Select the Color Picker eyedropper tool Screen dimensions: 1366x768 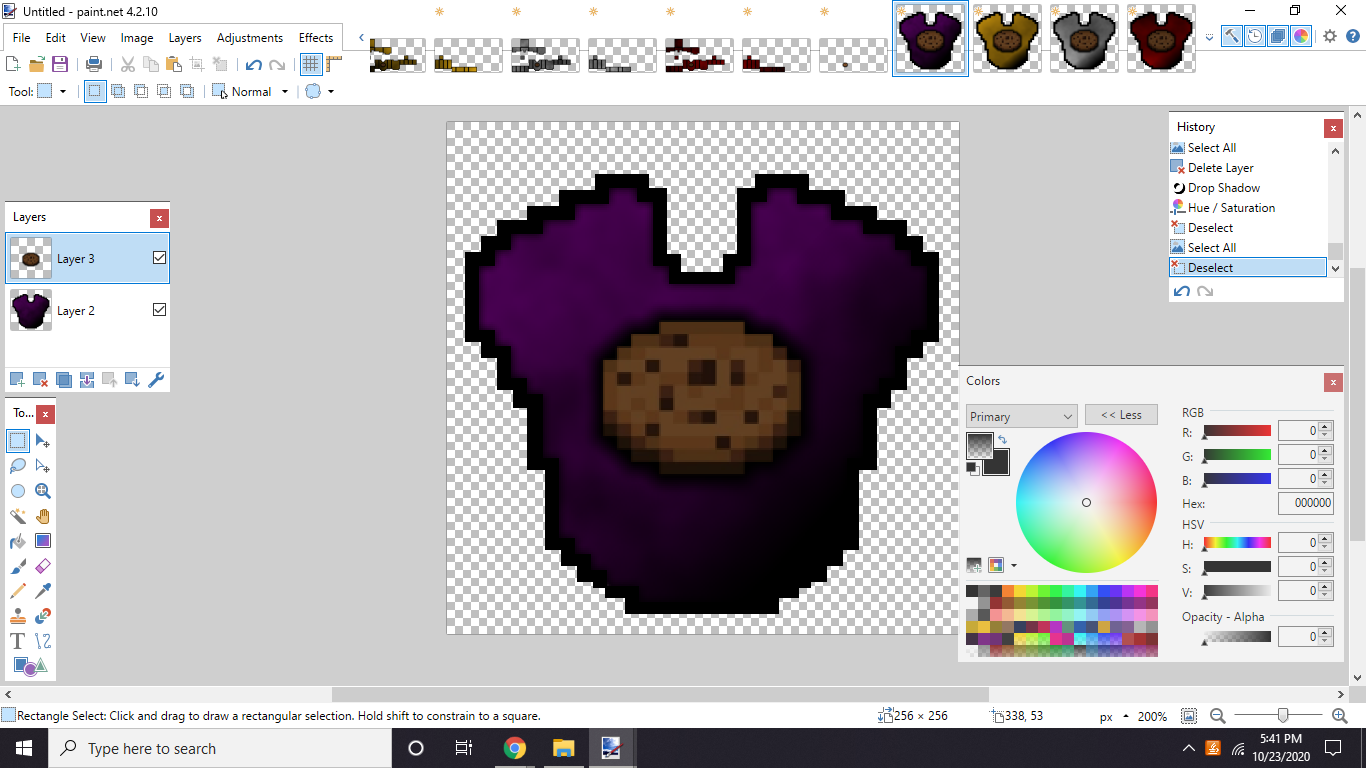coord(43,591)
